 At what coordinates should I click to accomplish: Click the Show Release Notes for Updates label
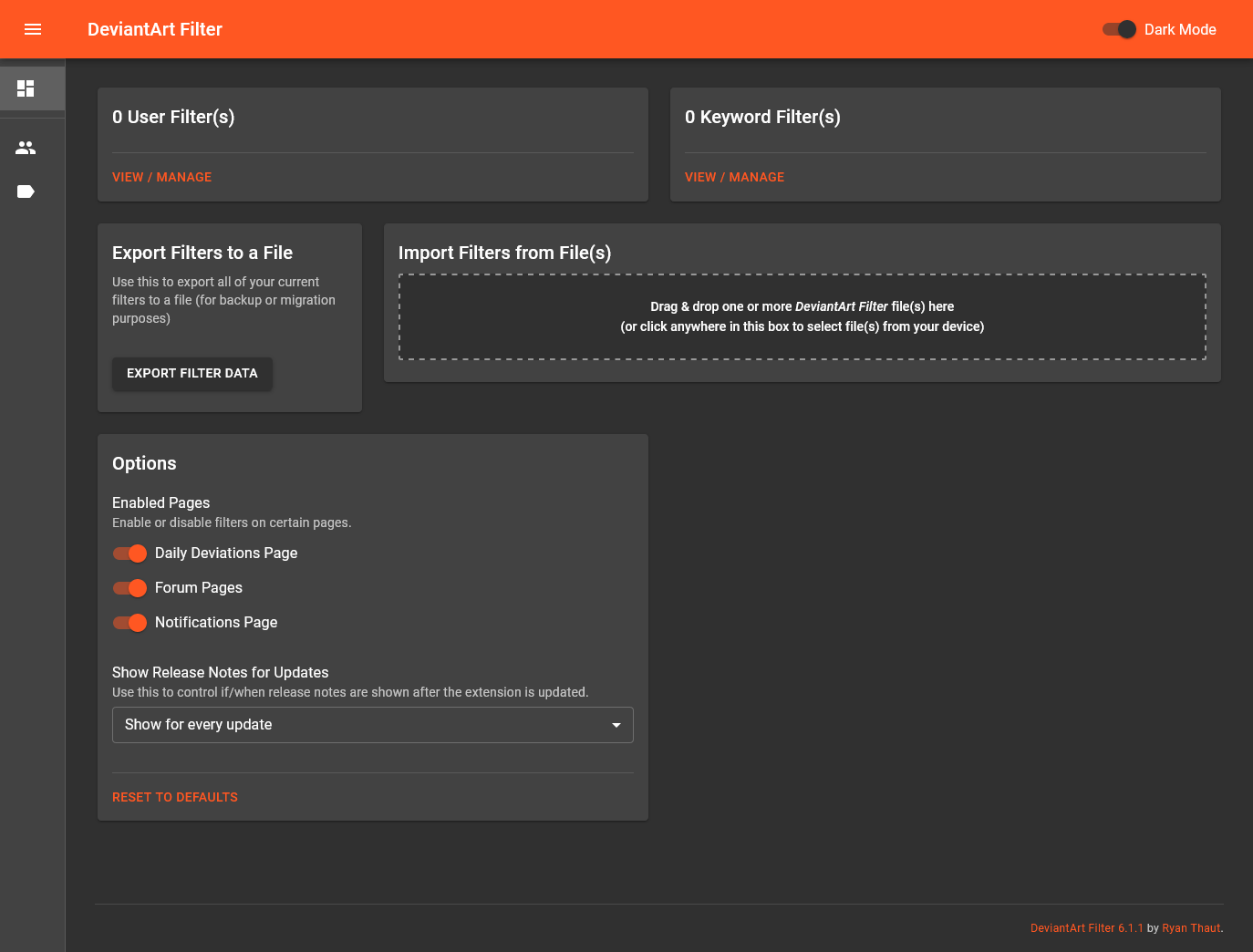(220, 672)
